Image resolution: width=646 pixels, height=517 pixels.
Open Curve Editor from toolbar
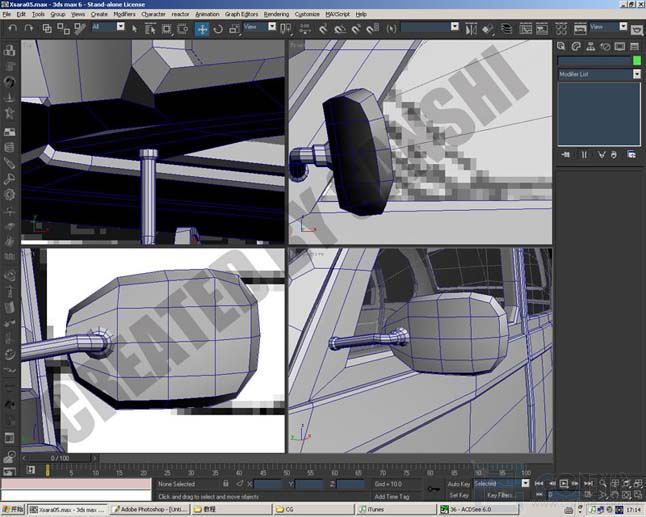(525, 29)
